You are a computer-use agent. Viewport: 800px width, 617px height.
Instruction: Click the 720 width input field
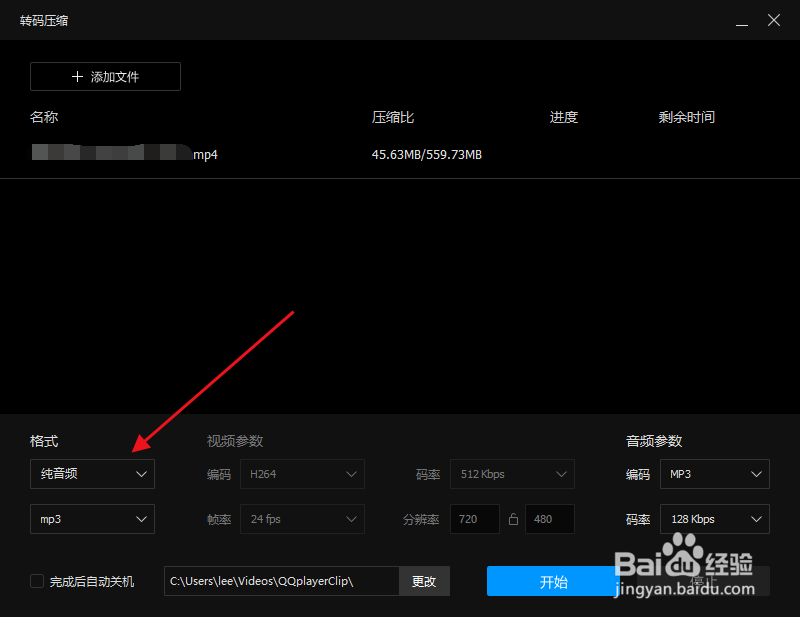point(474,519)
